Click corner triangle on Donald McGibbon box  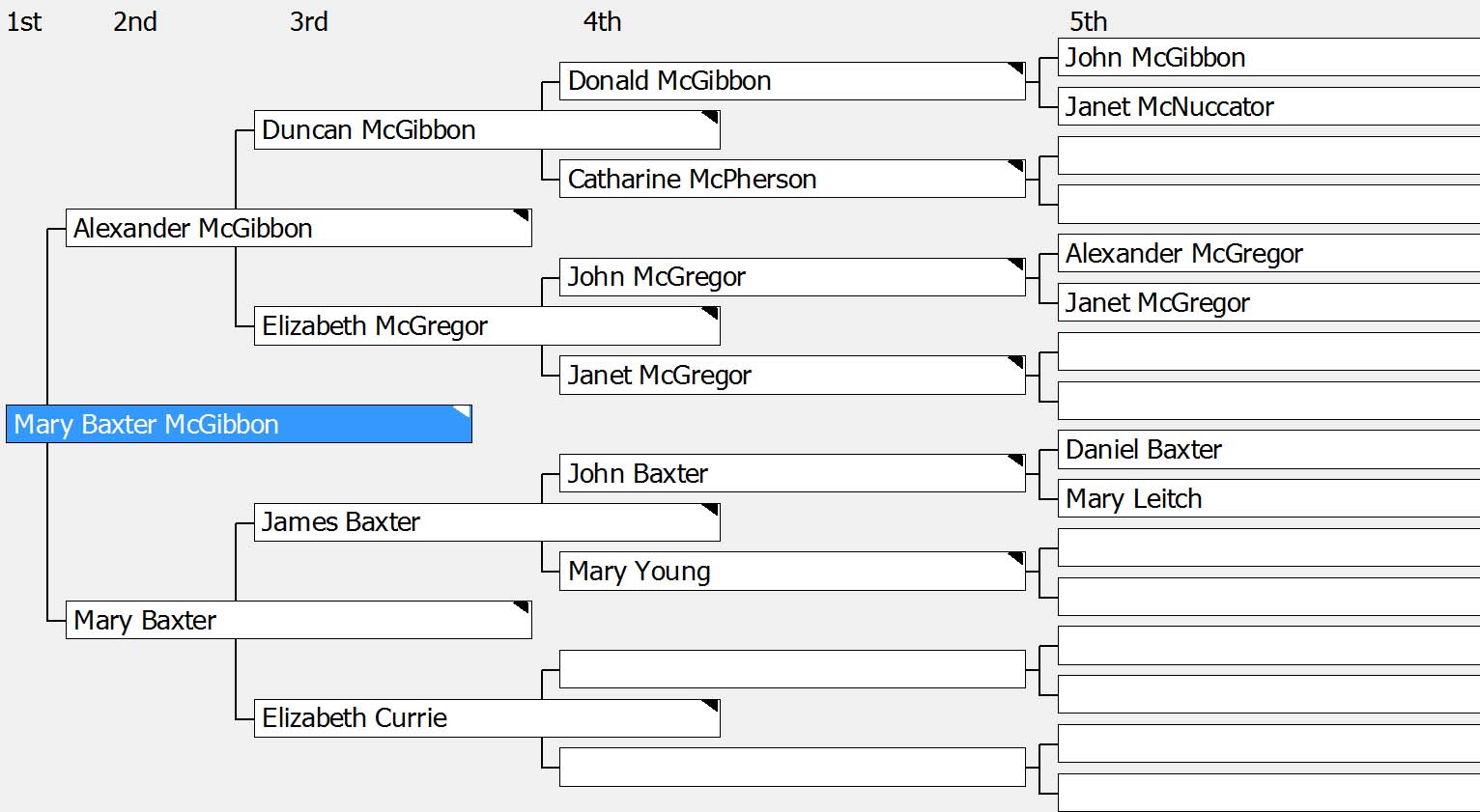click(x=1016, y=69)
